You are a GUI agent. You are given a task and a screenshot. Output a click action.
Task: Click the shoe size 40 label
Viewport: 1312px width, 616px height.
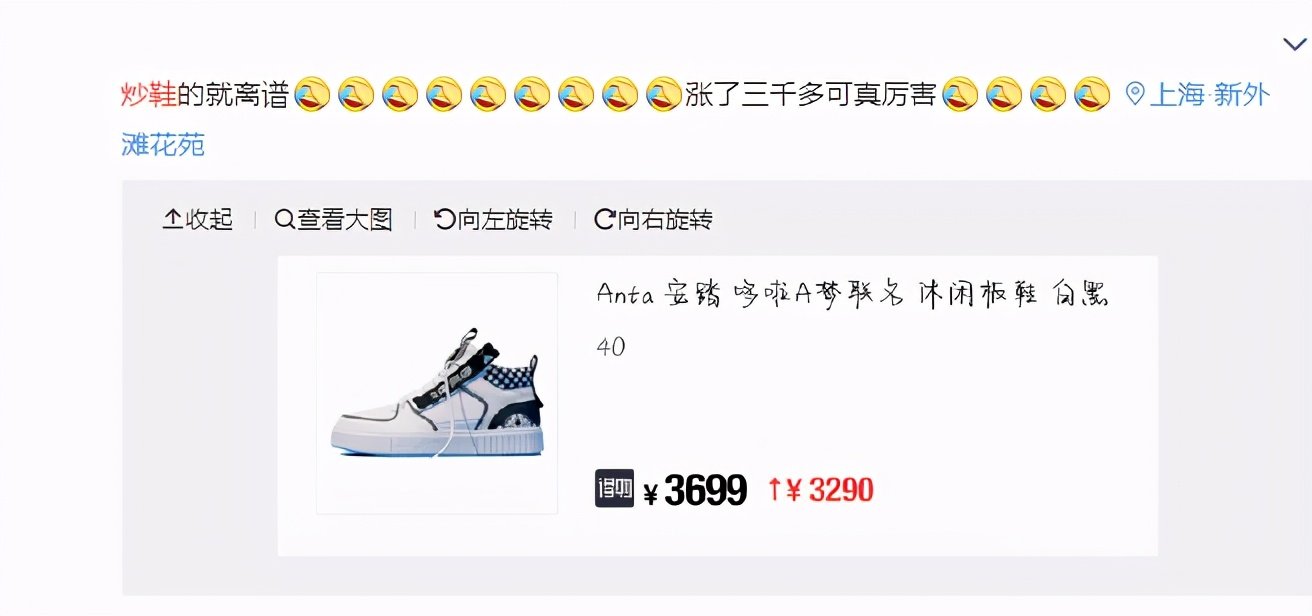pyautogui.click(x=611, y=347)
